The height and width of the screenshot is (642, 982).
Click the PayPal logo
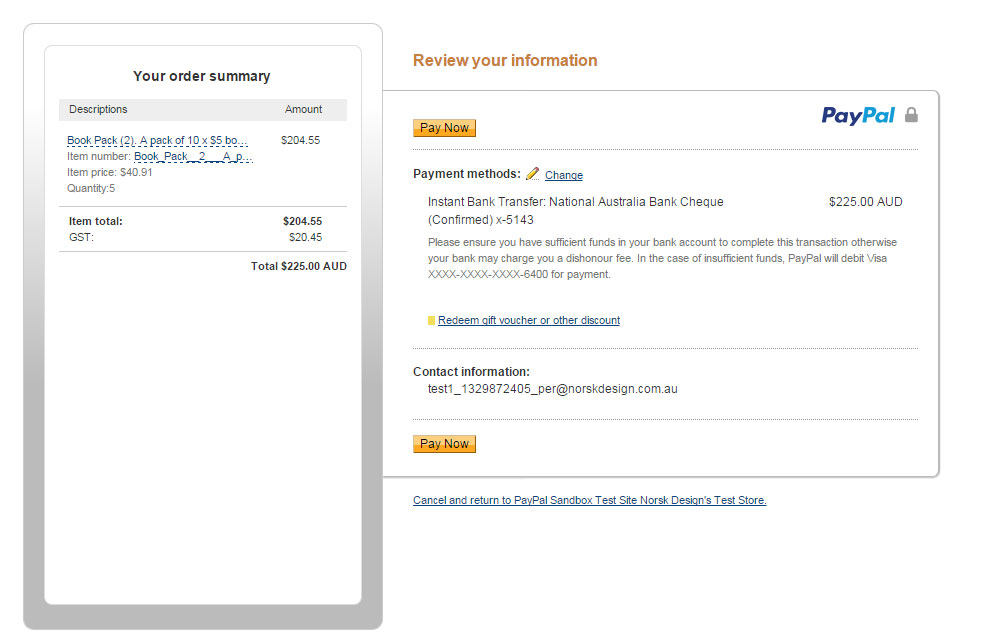858,116
